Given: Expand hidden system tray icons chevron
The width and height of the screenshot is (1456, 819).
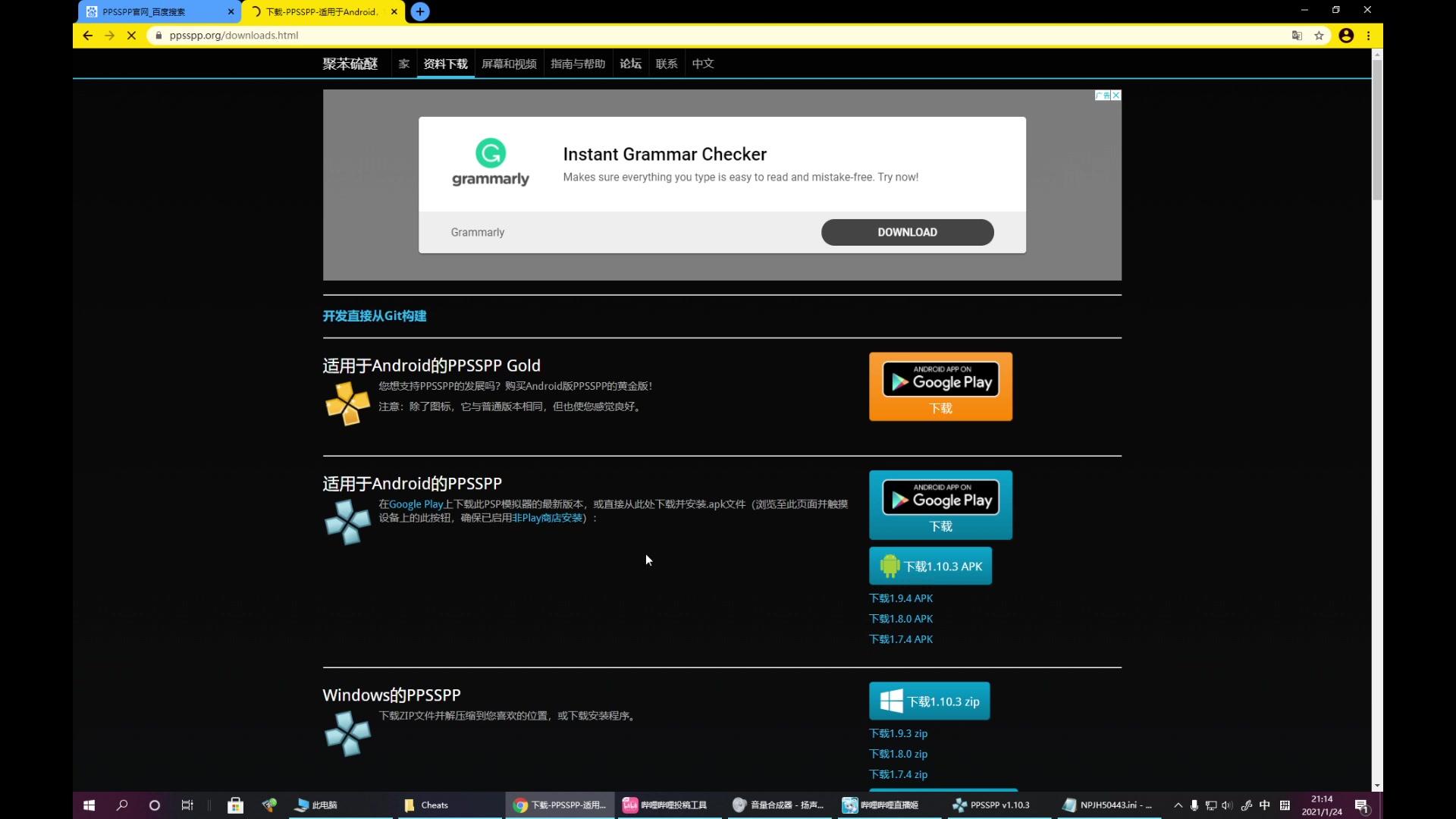Looking at the screenshot, I should click(x=1178, y=805).
